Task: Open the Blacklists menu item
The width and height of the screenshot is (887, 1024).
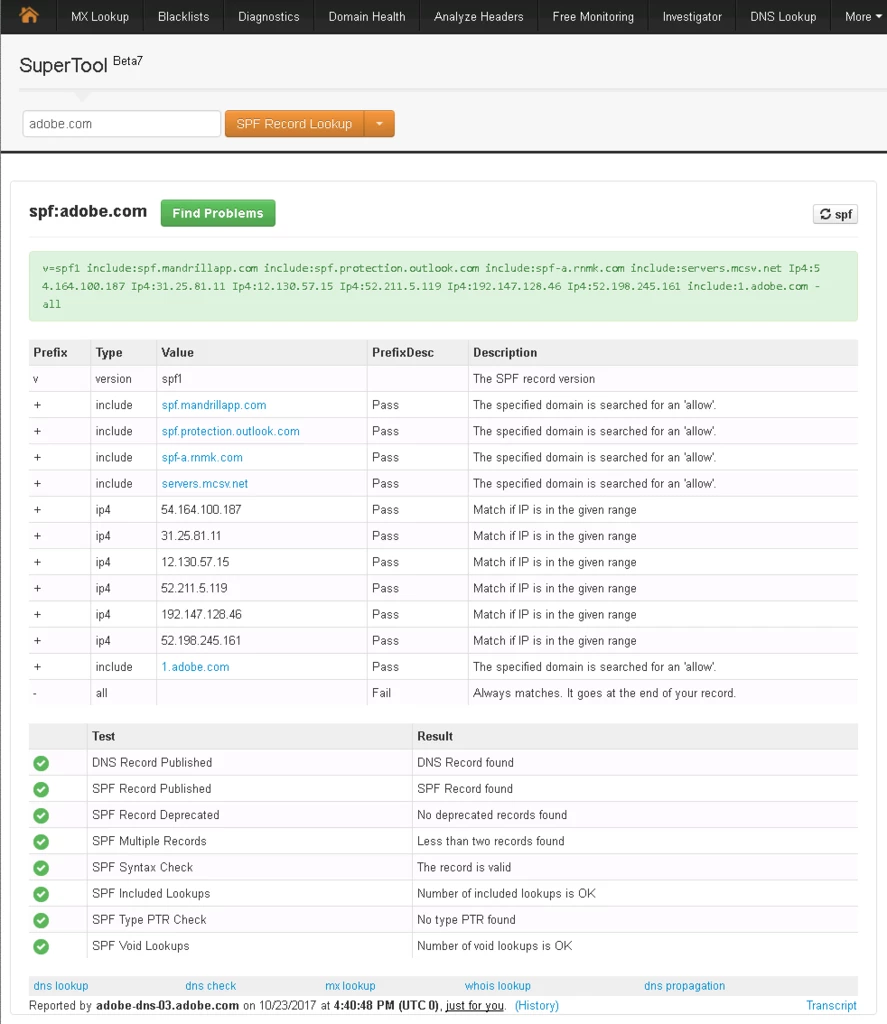Action: tap(184, 16)
